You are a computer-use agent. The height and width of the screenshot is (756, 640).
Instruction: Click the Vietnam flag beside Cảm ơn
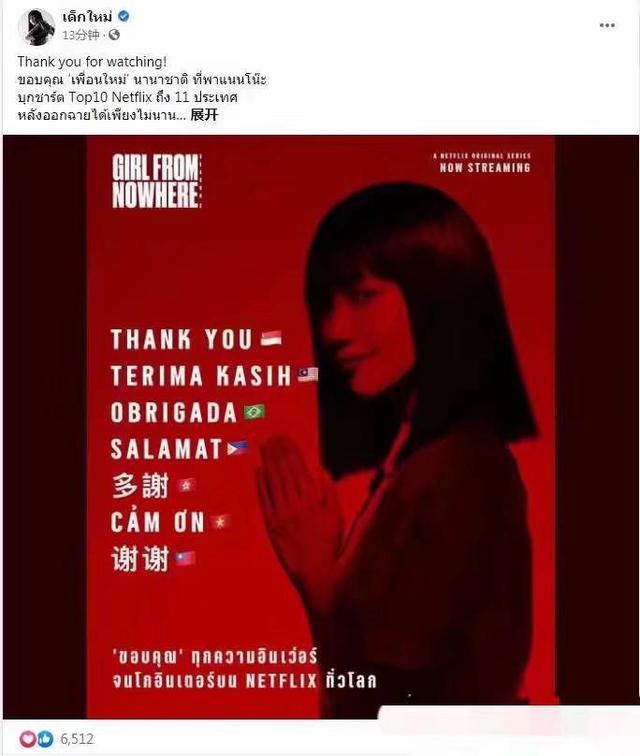220,522
